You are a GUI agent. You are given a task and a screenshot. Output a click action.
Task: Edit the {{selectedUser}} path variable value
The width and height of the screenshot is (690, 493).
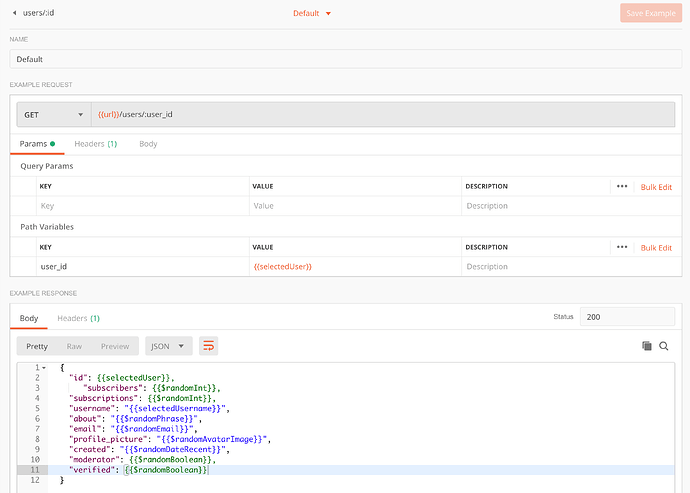355,267
